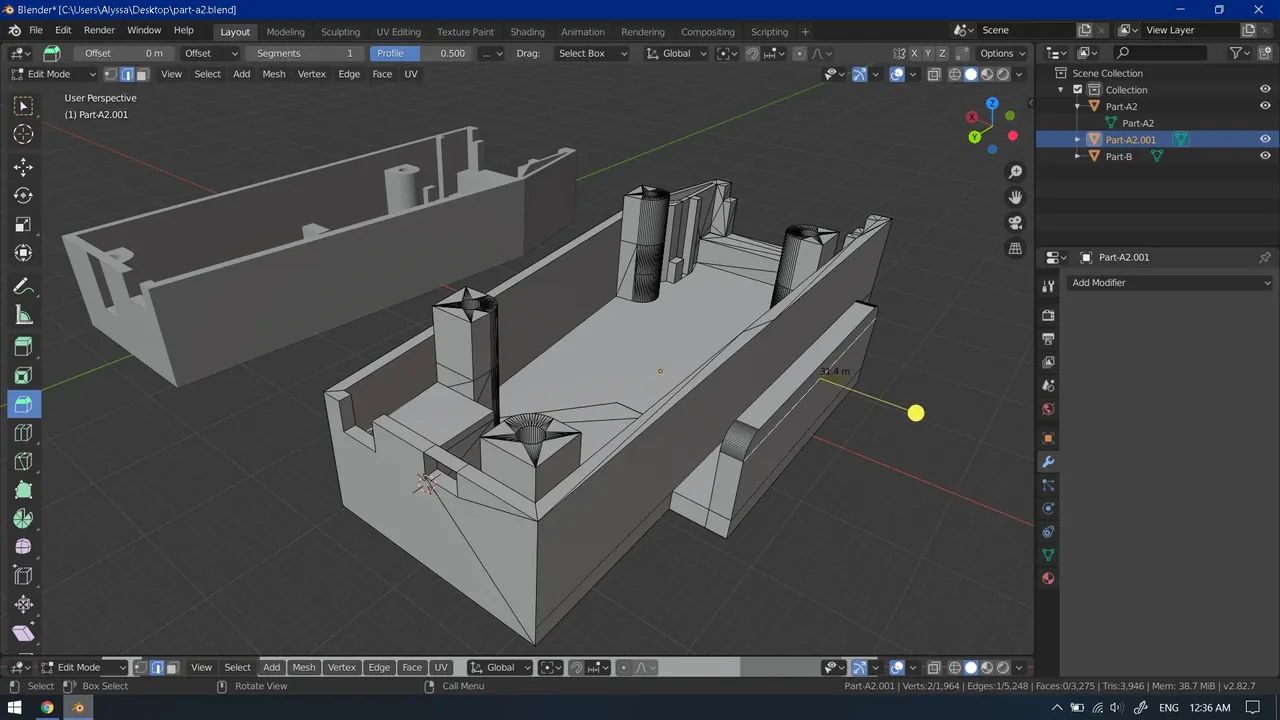Collapse the Part-A2 tree item
Viewport: 1280px width, 720px height.
(1078, 106)
